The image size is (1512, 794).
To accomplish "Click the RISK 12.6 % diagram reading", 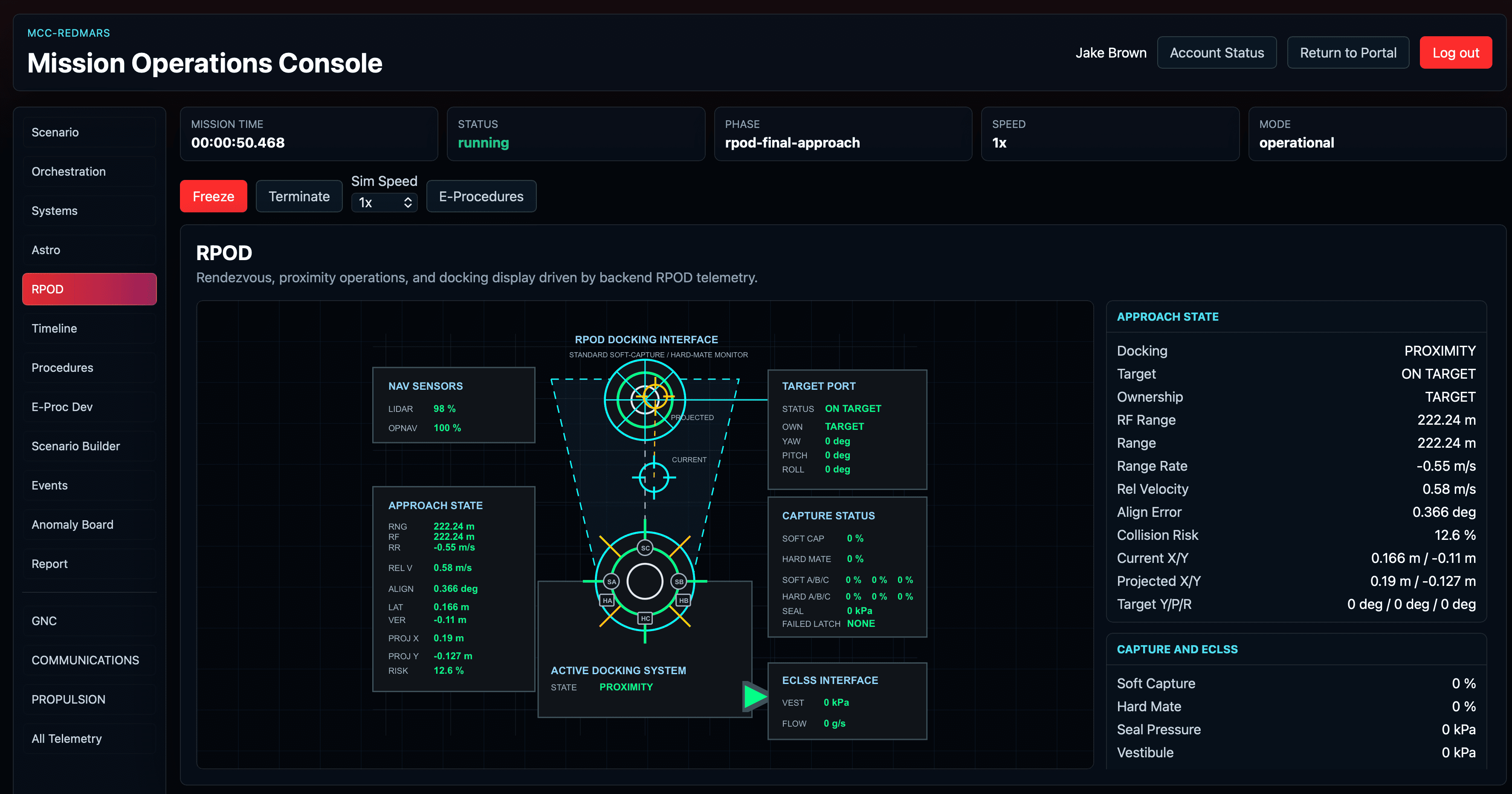I will pyautogui.click(x=449, y=671).
